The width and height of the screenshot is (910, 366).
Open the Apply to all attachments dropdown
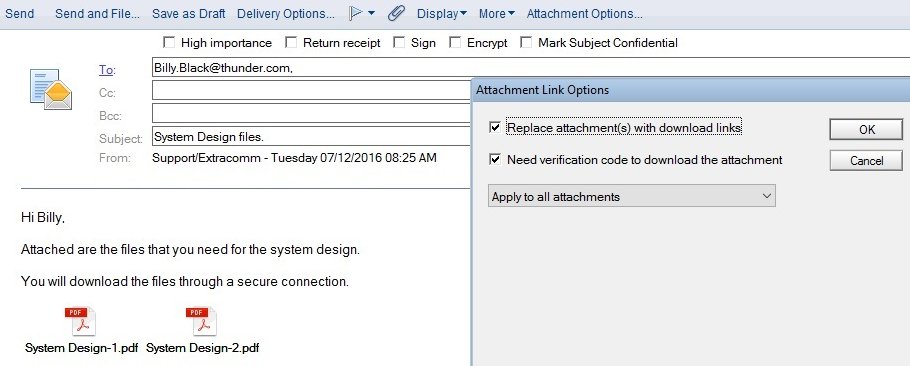coord(631,197)
